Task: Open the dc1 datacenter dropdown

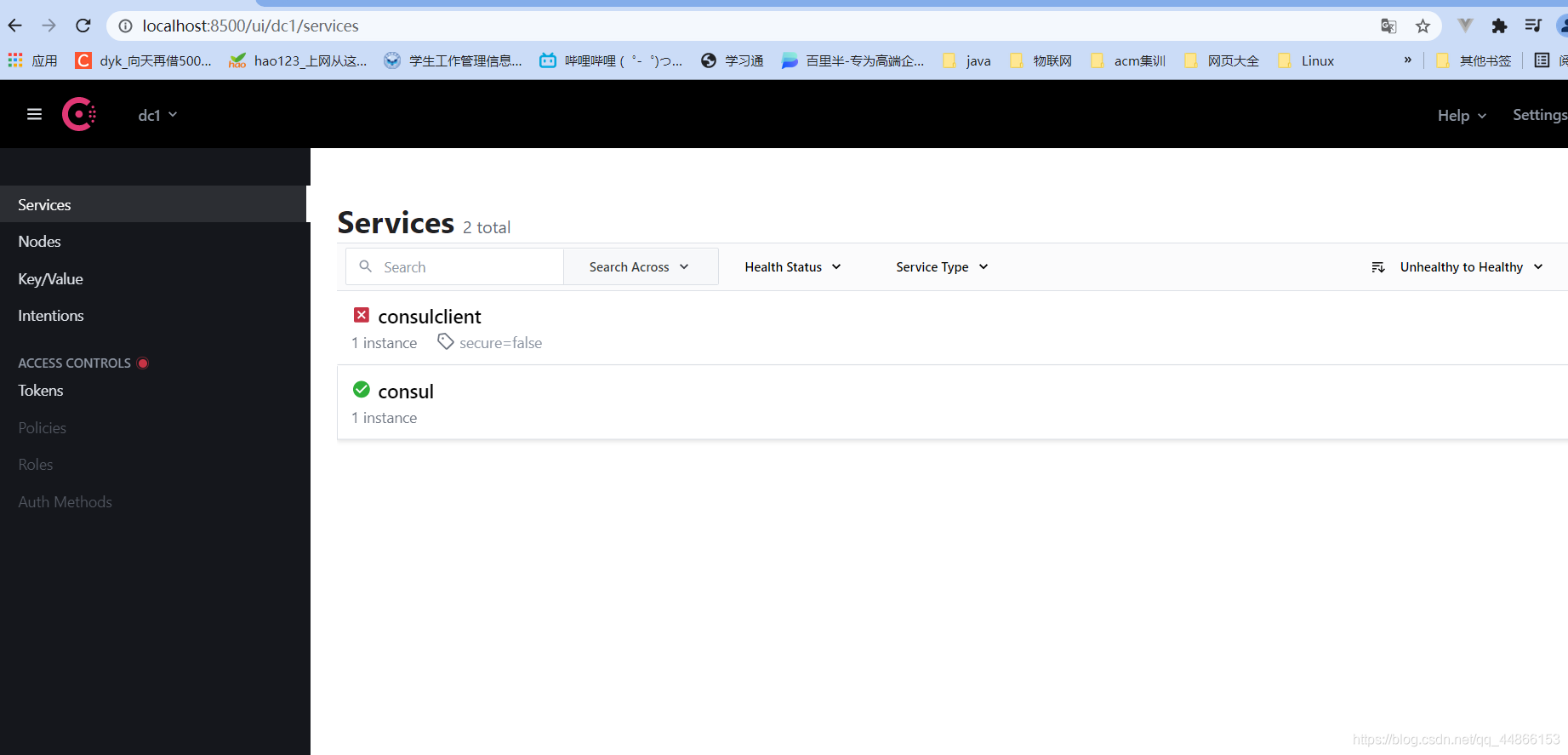Action: coord(157,115)
